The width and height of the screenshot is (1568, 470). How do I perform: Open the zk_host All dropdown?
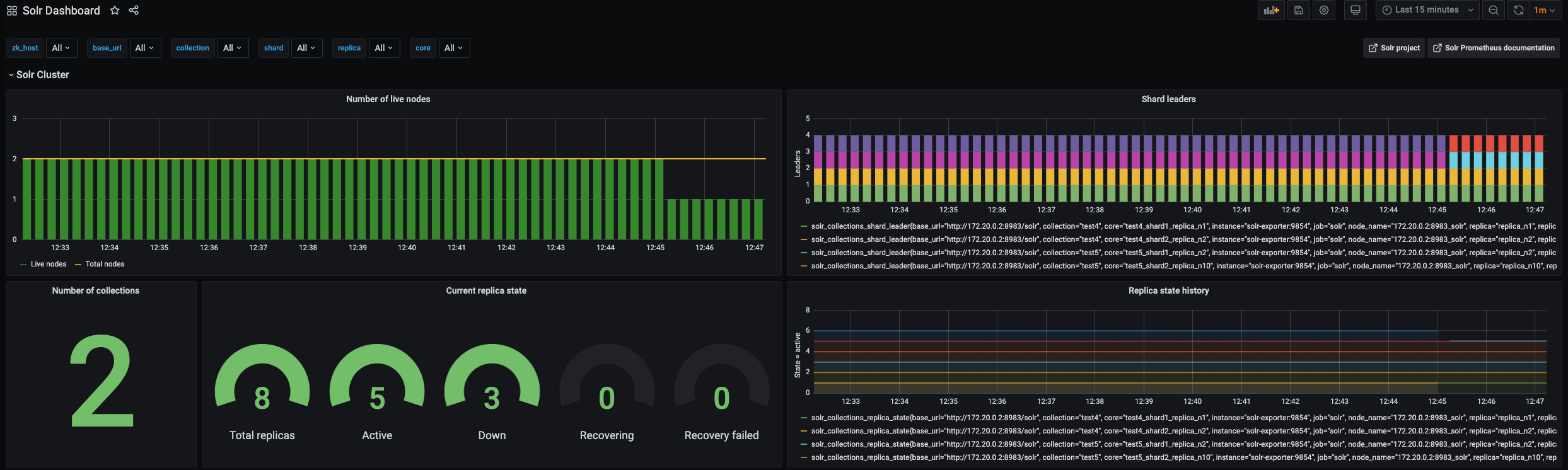tap(61, 48)
